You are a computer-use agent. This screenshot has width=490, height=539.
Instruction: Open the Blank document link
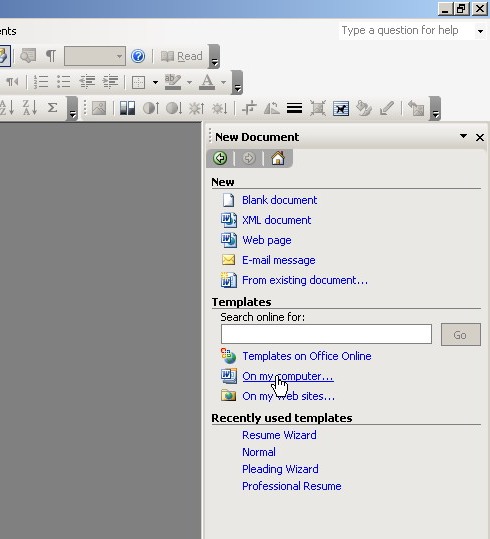[279, 200]
